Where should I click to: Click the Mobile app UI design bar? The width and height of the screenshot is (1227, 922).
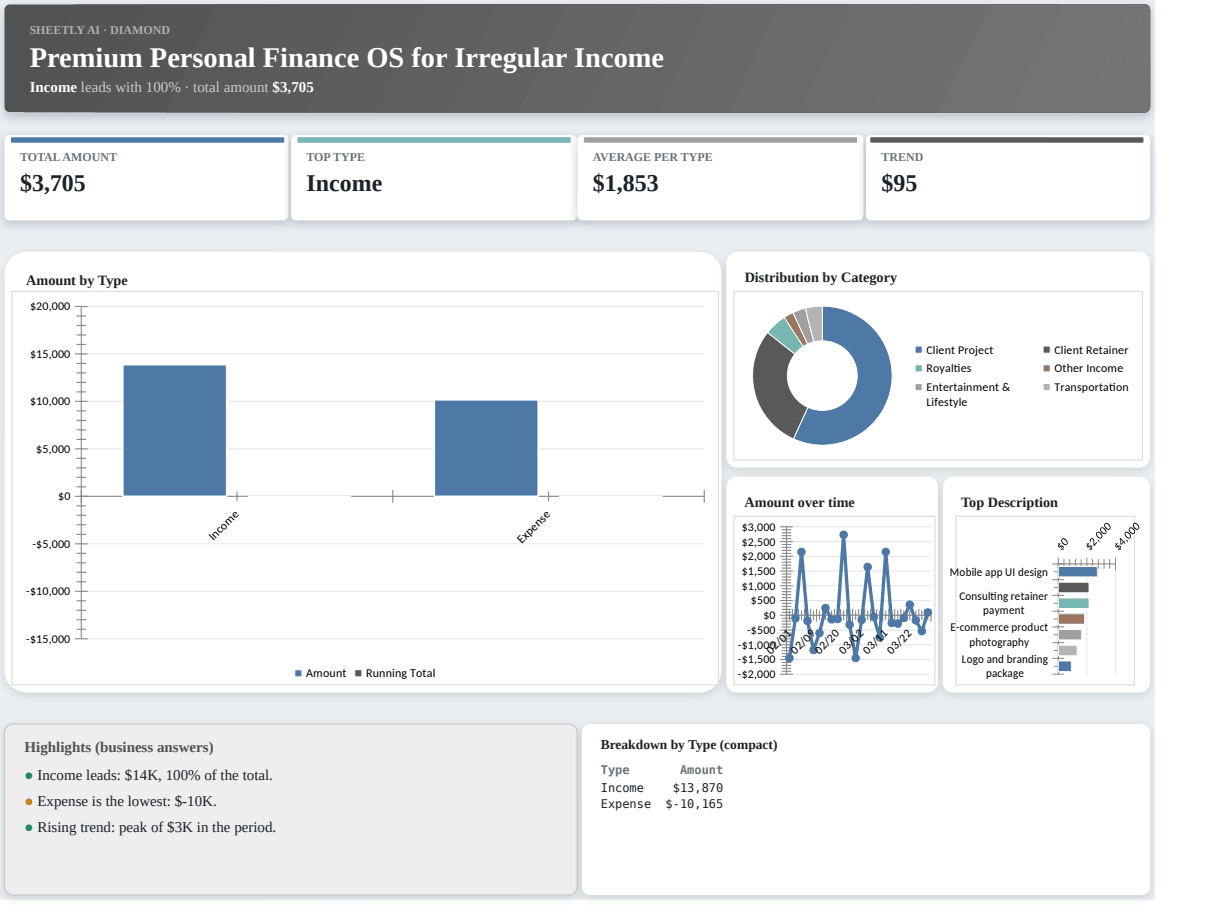tap(1078, 572)
